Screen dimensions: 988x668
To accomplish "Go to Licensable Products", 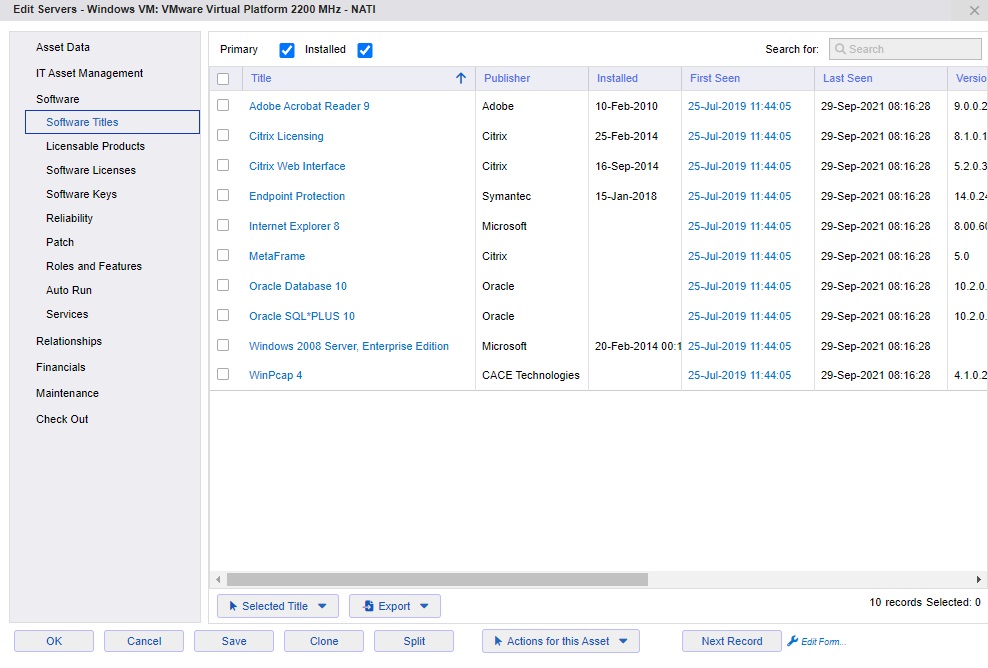I will point(95,146).
